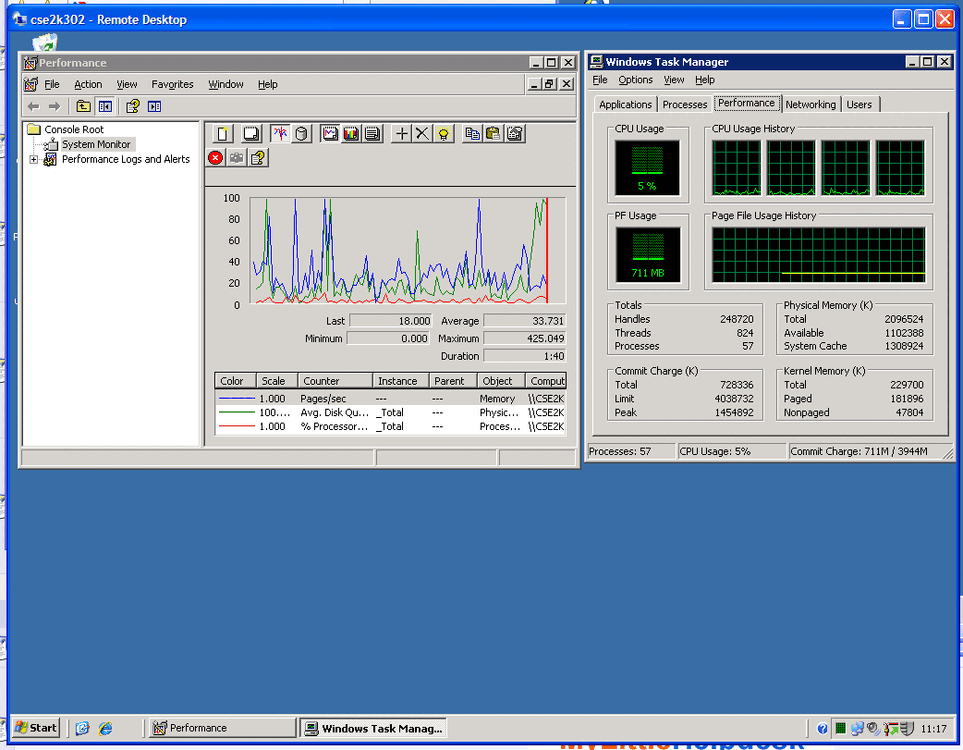Open the View menu in Performance

[127, 84]
